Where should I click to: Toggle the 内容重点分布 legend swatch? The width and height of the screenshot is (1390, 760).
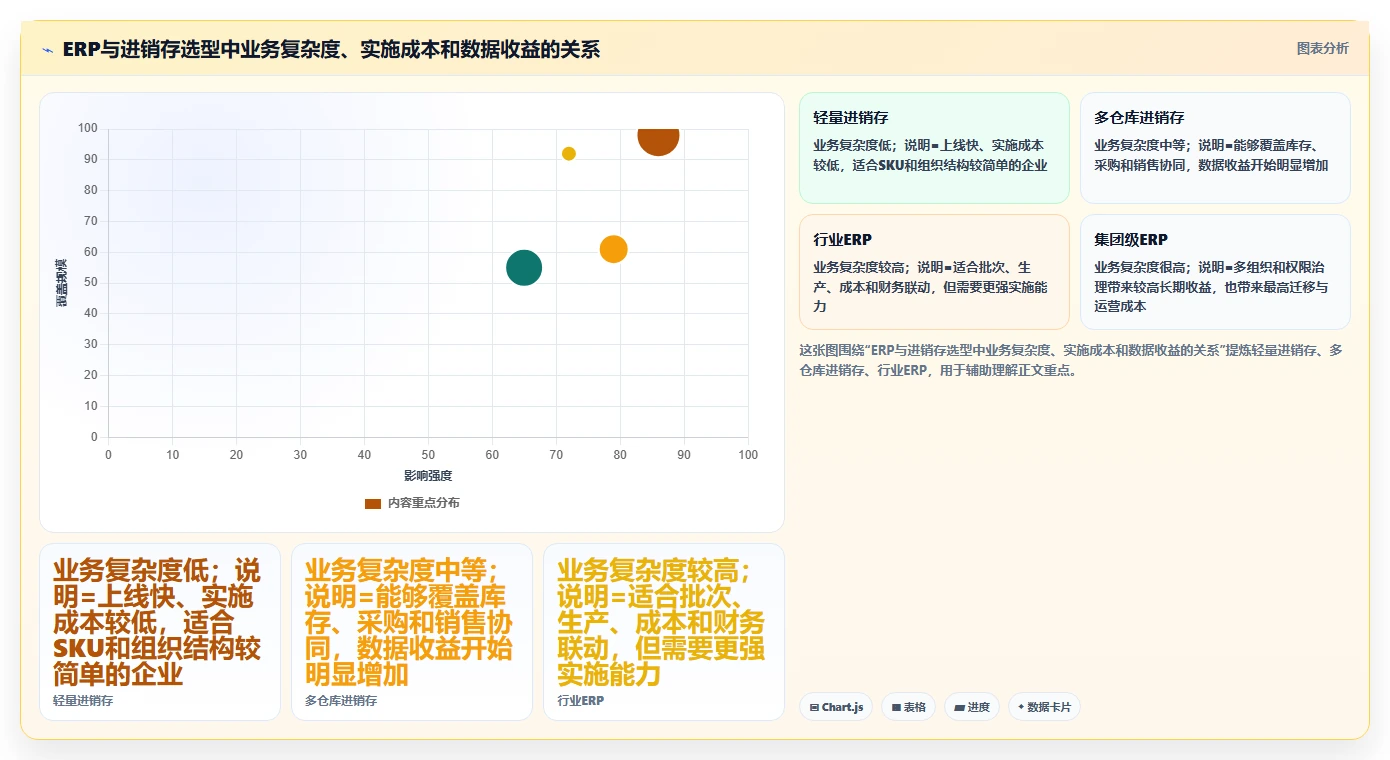click(372, 503)
